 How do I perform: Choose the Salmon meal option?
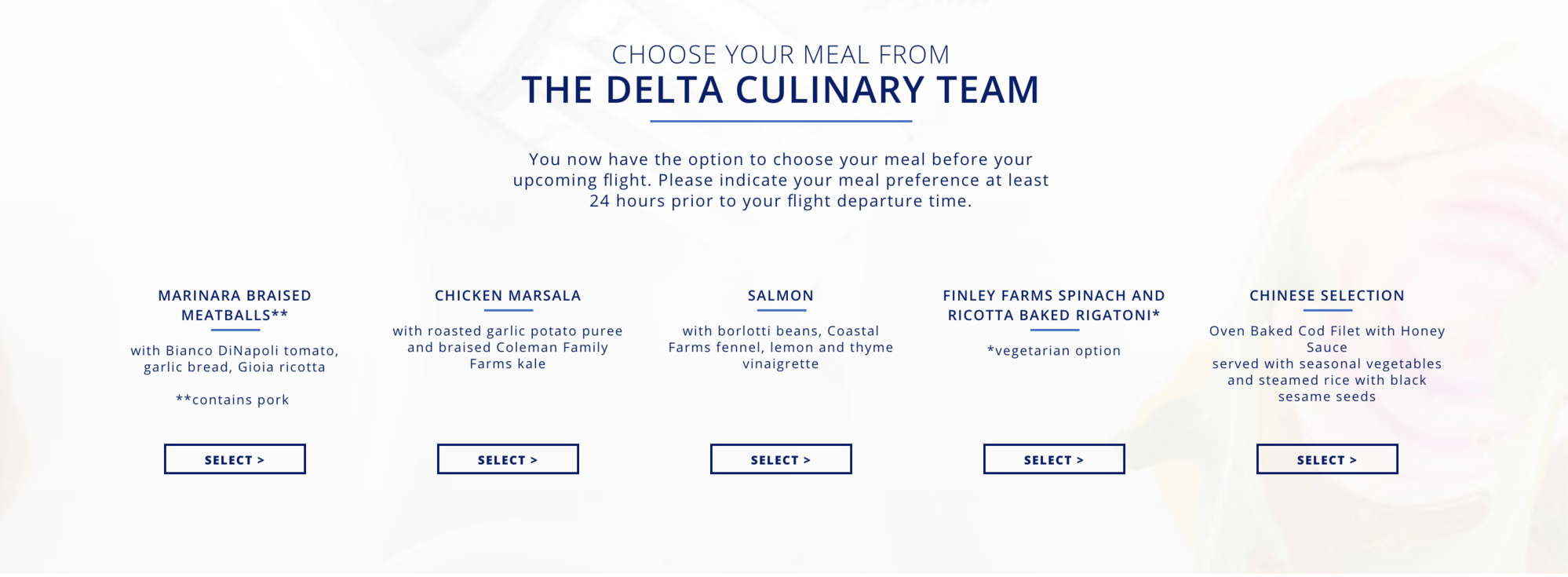pos(781,459)
